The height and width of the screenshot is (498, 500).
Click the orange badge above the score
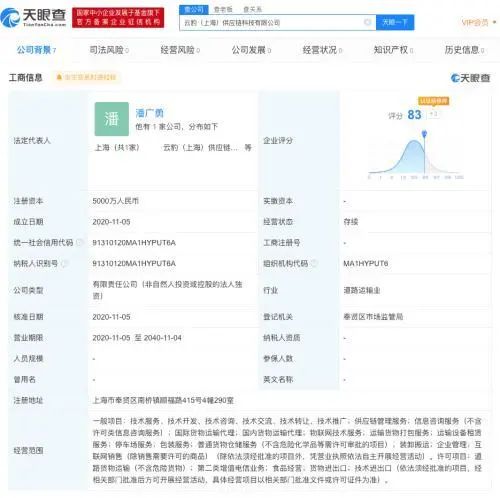tap(433, 101)
